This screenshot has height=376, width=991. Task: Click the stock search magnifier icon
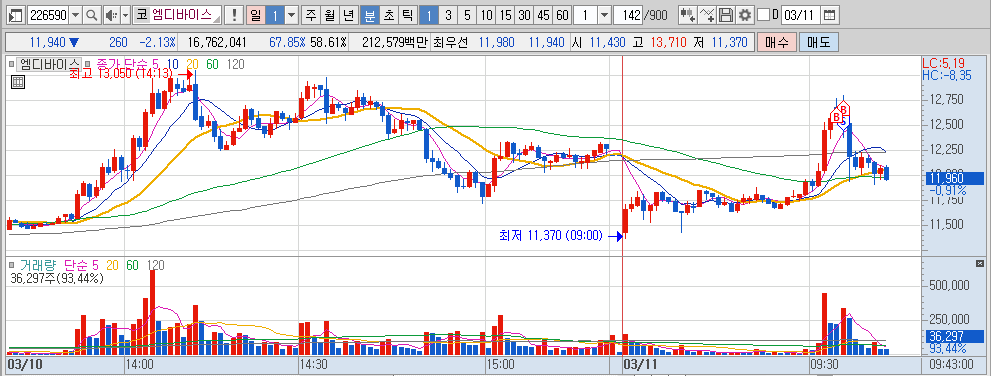tap(92, 15)
